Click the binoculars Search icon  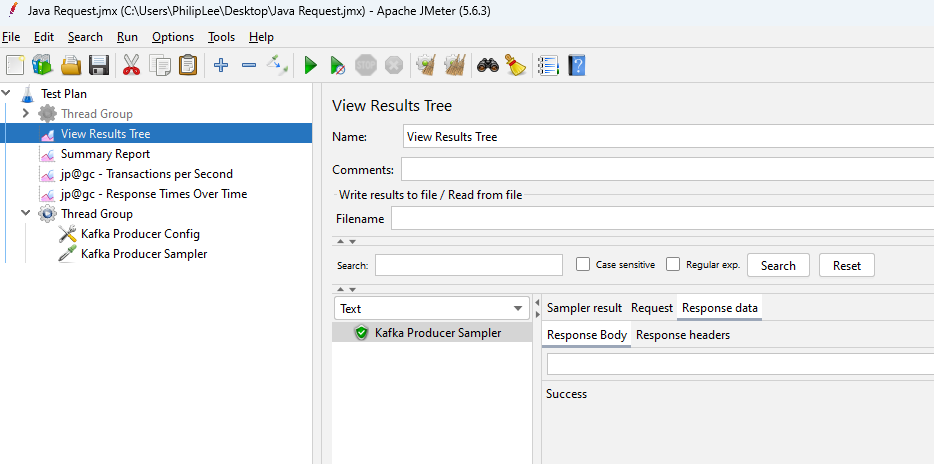[487, 66]
